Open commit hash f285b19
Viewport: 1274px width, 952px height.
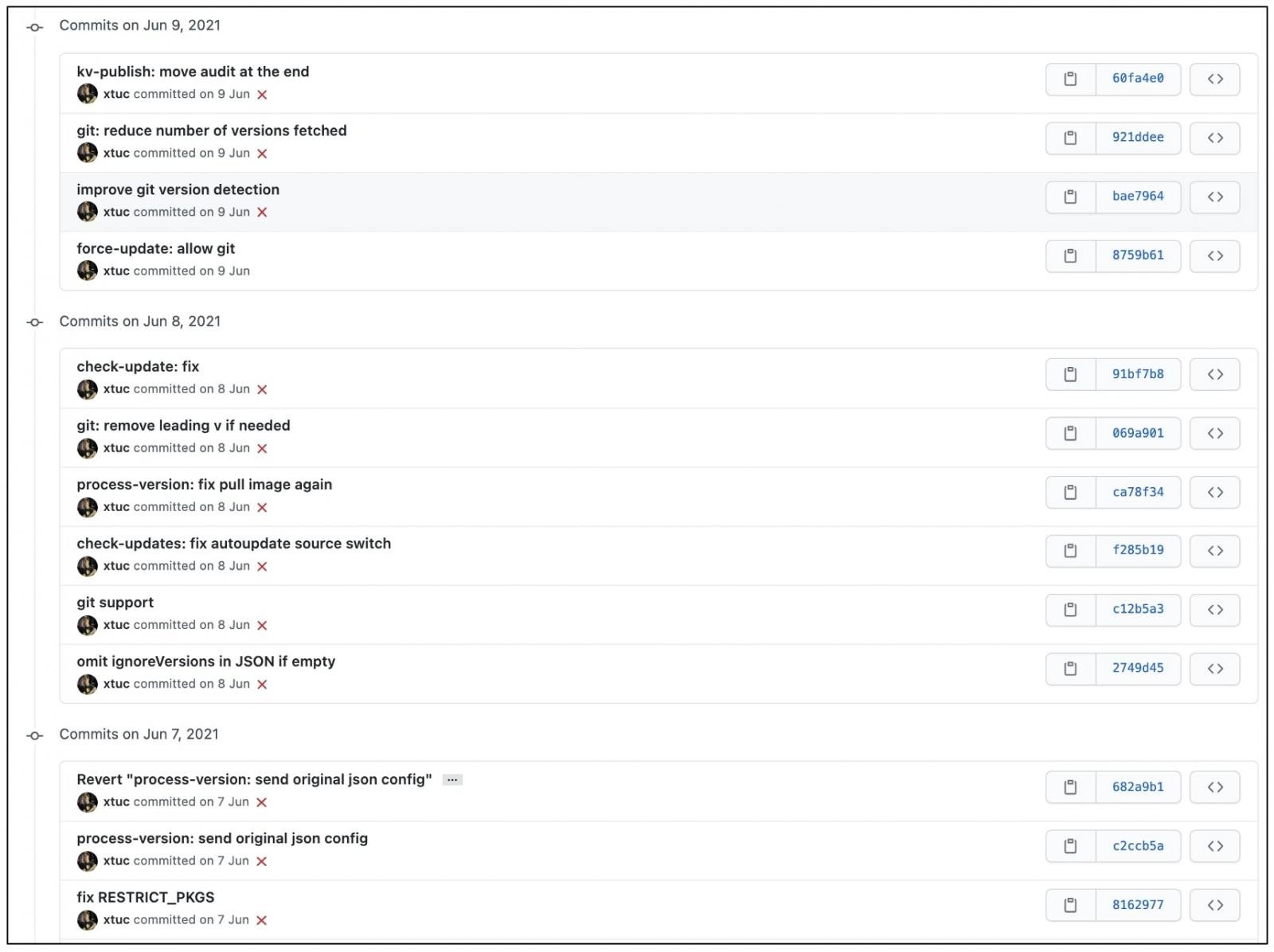click(x=1138, y=550)
